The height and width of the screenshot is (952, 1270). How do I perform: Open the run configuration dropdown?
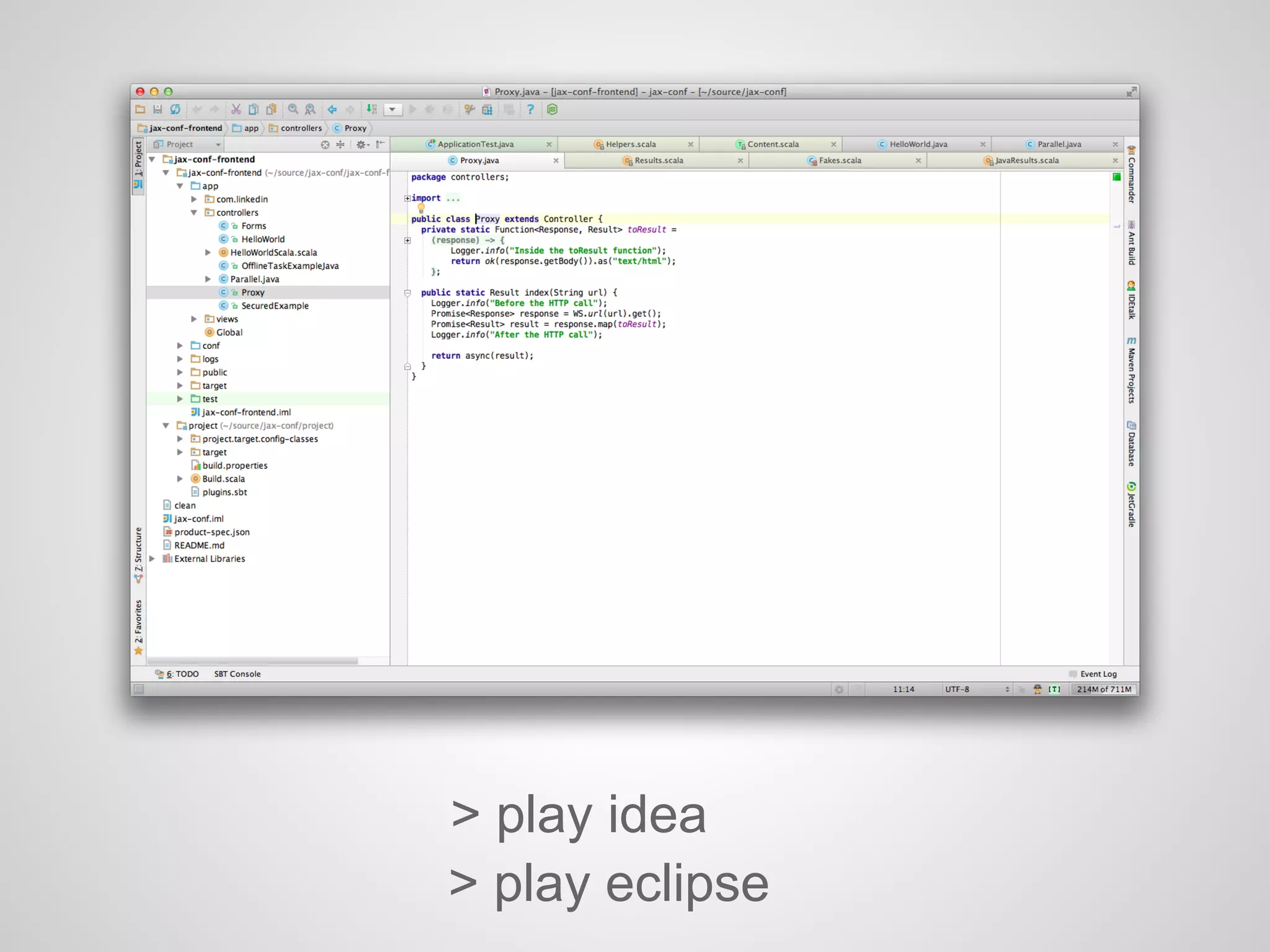pyautogui.click(x=393, y=110)
